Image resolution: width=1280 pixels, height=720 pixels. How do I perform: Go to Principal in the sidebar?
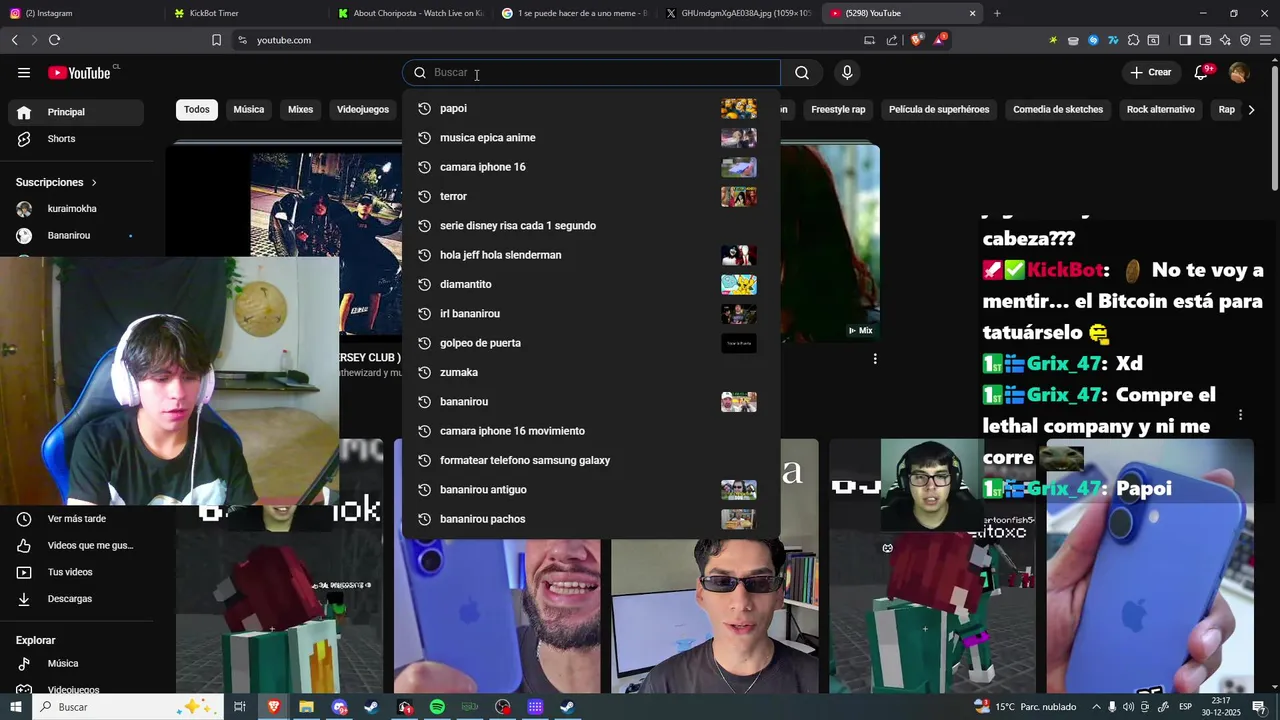[76, 112]
